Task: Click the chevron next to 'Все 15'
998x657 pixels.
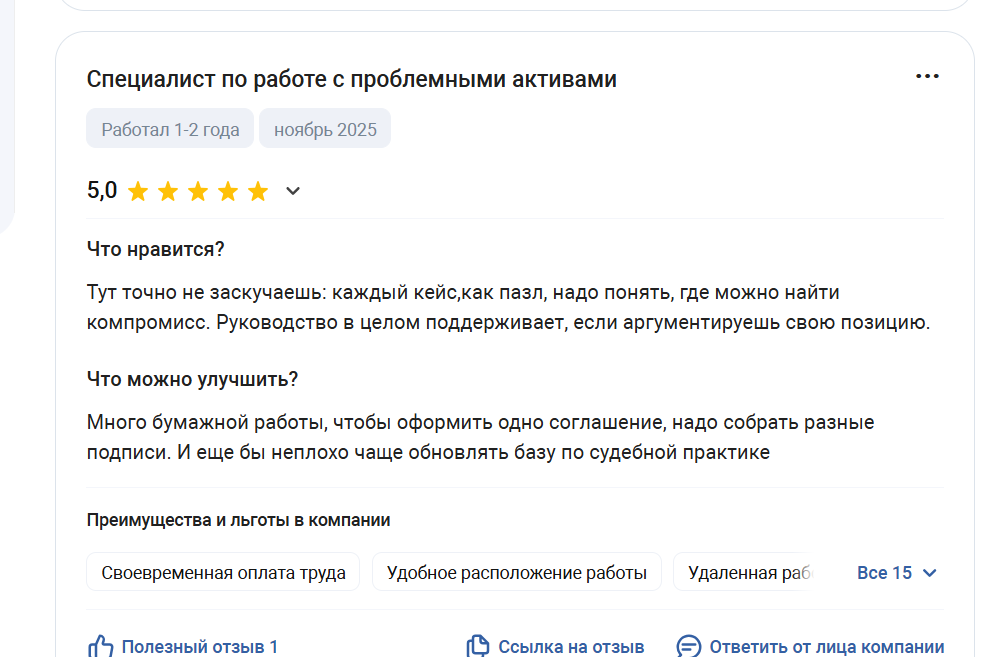Action: (x=930, y=573)
